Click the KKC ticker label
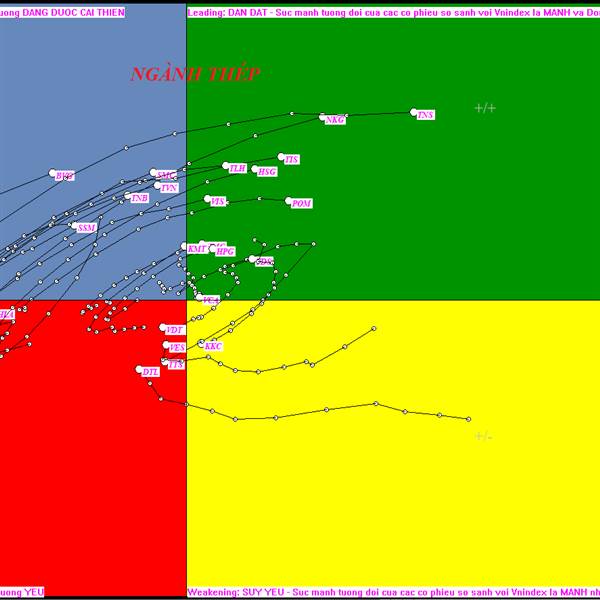The image size is (600, 600). point(213,346)
